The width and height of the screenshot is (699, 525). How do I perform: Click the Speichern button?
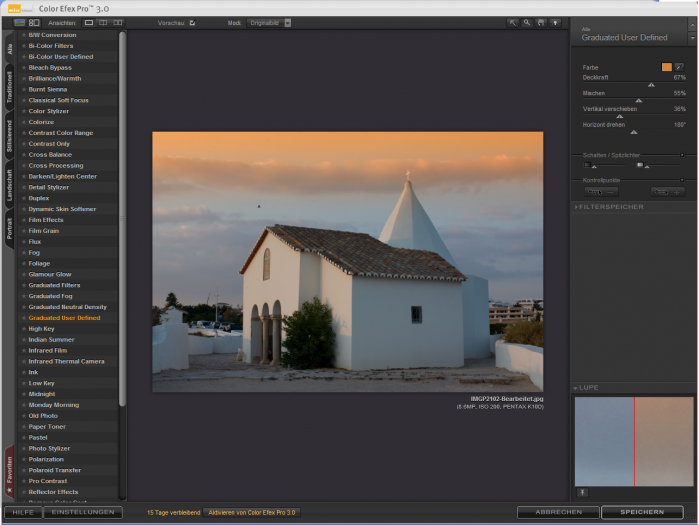[641, 512]
